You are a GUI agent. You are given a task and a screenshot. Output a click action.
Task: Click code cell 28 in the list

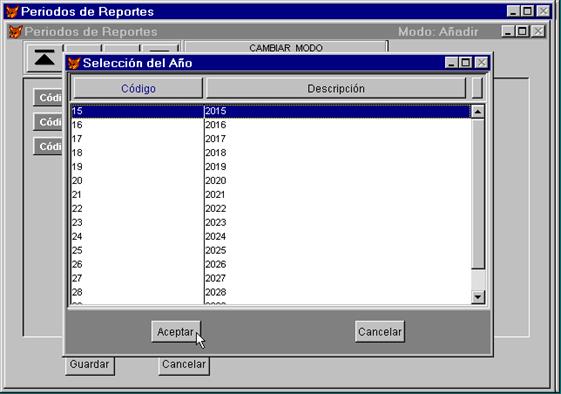[137, 292]
